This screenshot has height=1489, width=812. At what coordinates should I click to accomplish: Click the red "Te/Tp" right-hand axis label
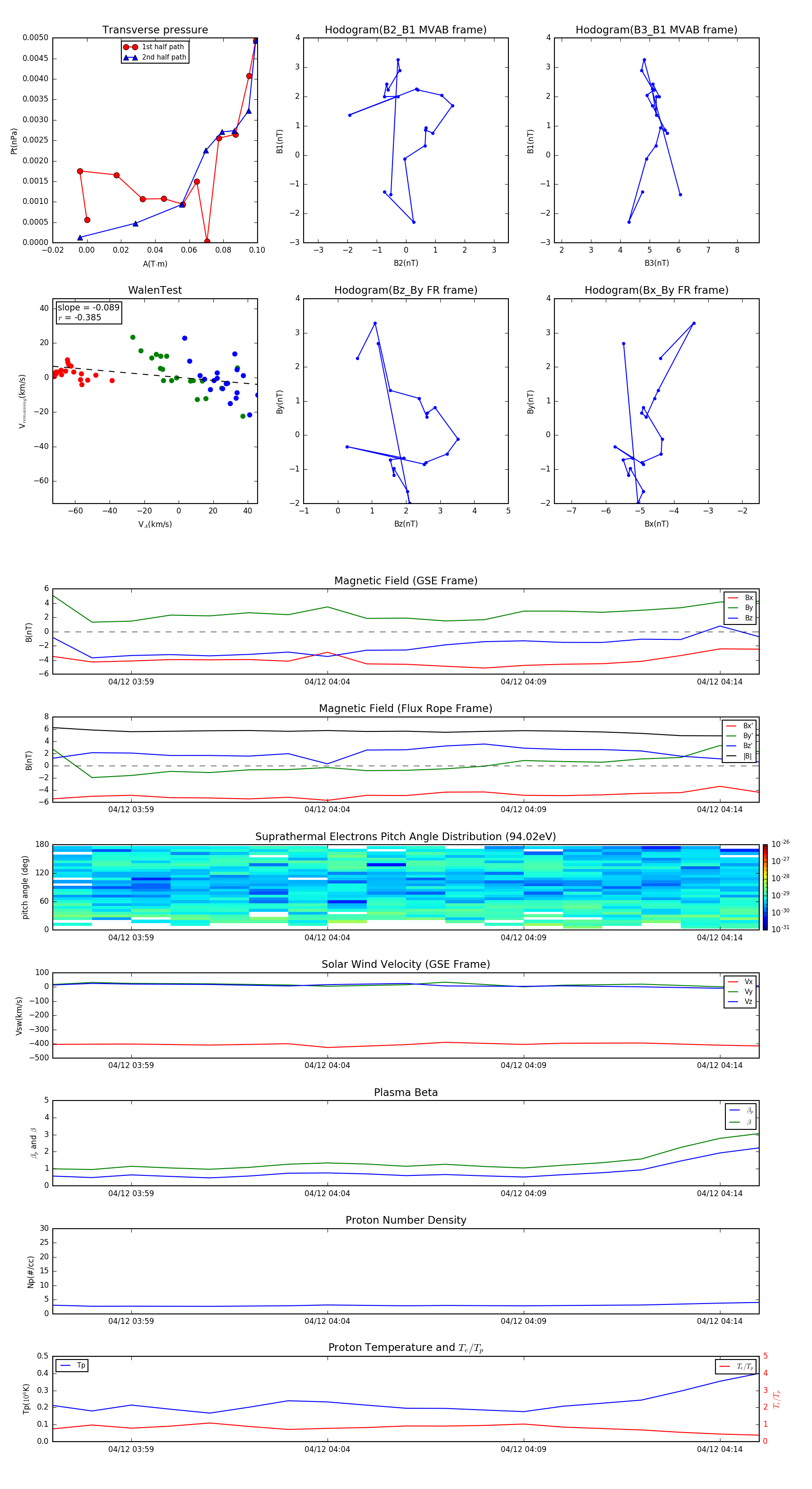tap(777, 1399)
